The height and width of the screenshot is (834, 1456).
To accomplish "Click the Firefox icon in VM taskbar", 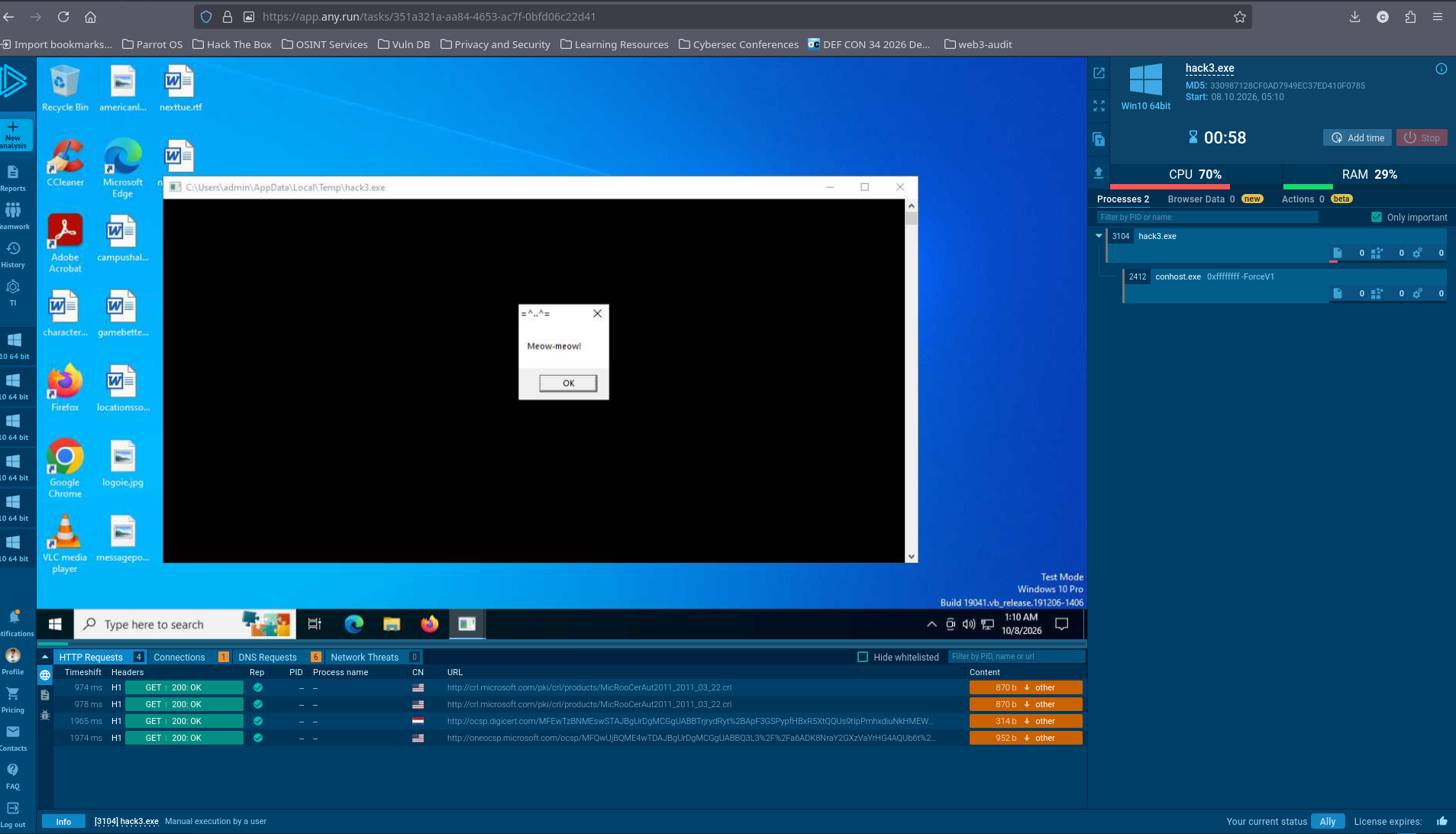I will tap(430, 624).
